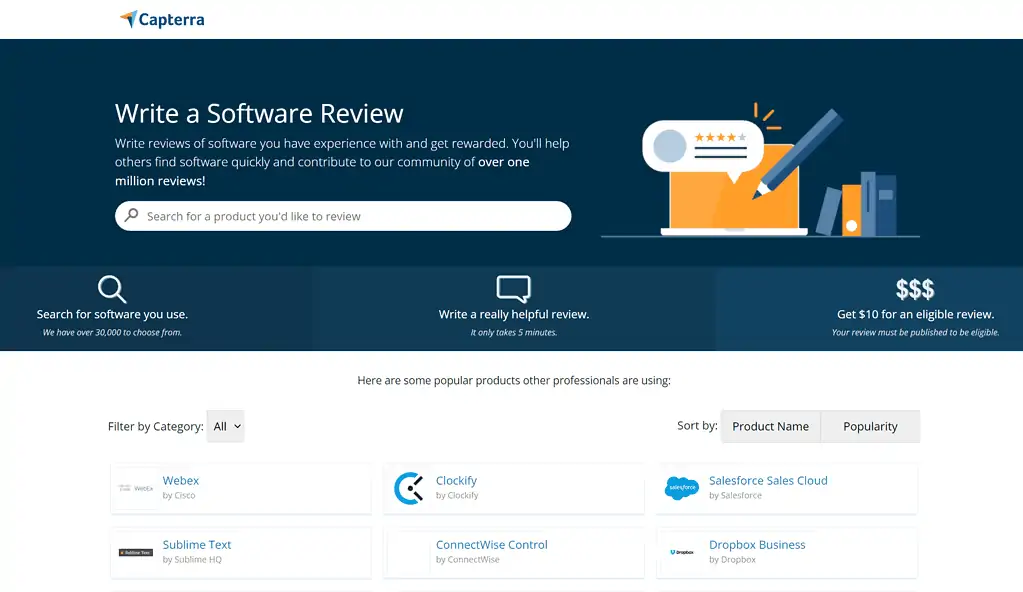This screenshot has height=592, width=1023.
Task: Click the $$$ reward icon
Action: (x=913, y=289)
